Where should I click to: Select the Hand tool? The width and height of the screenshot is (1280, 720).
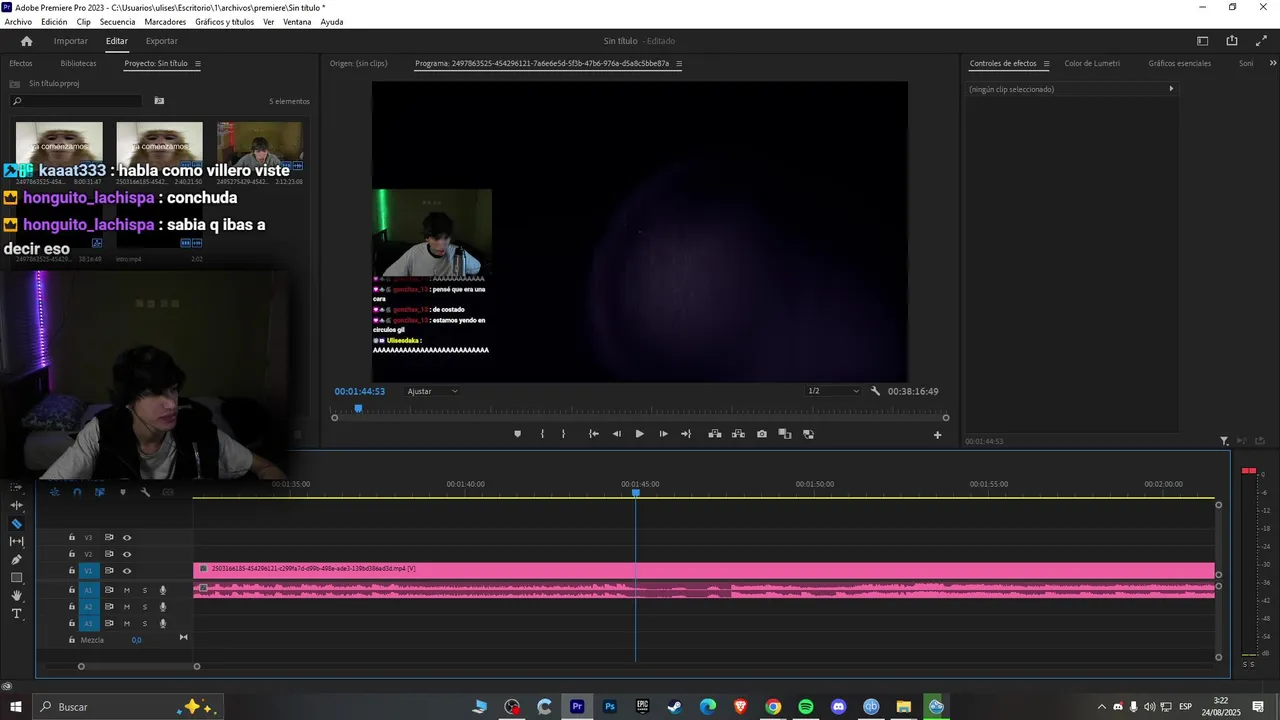[x=16, y=595]
